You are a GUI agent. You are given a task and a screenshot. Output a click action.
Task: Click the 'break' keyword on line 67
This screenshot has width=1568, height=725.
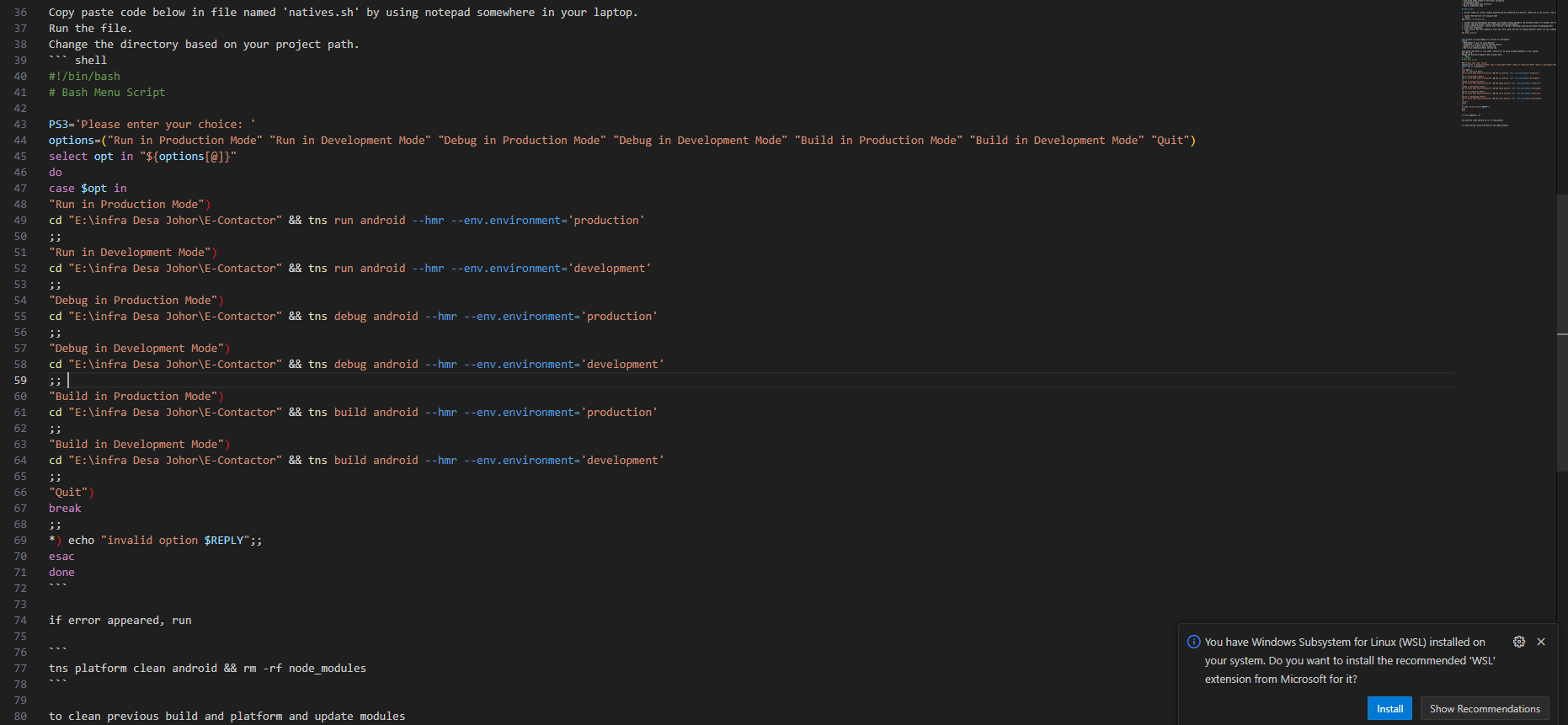click(65, 509)
